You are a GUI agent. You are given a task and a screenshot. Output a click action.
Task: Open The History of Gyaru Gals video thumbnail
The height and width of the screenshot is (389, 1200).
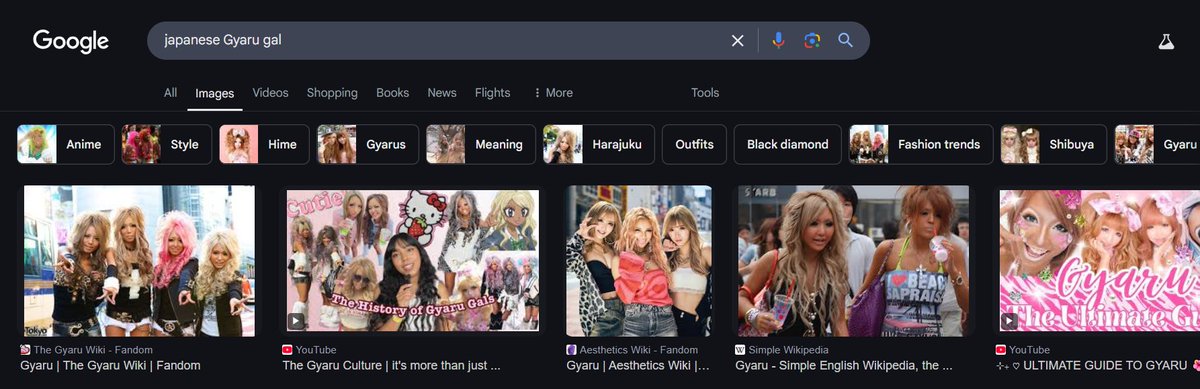(x=412, y=261)
